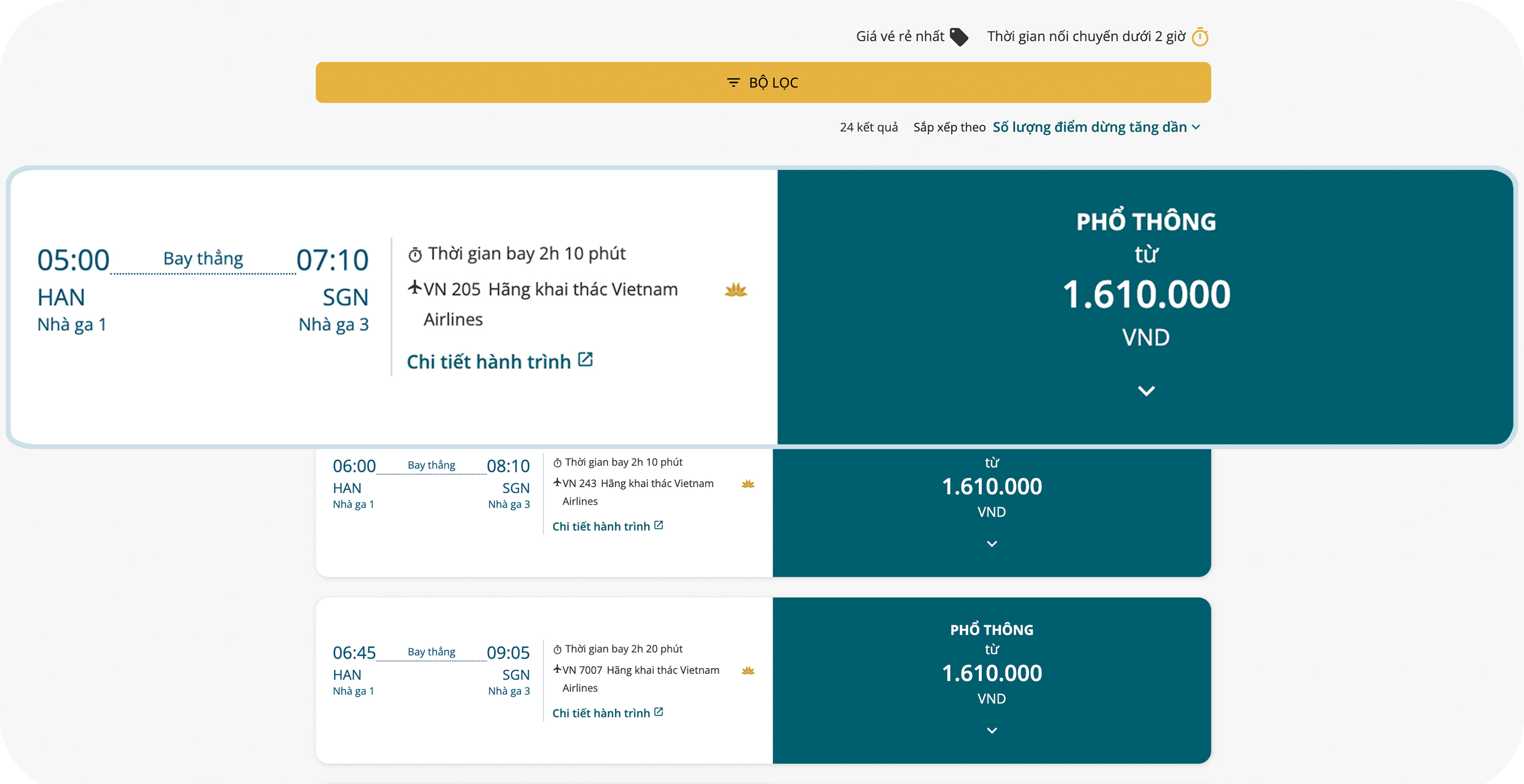The height and width of the screenshot is (784, 1524).
Task: Click the lotus logo on the VN 7007 flight
Action: tap(748, 670)
